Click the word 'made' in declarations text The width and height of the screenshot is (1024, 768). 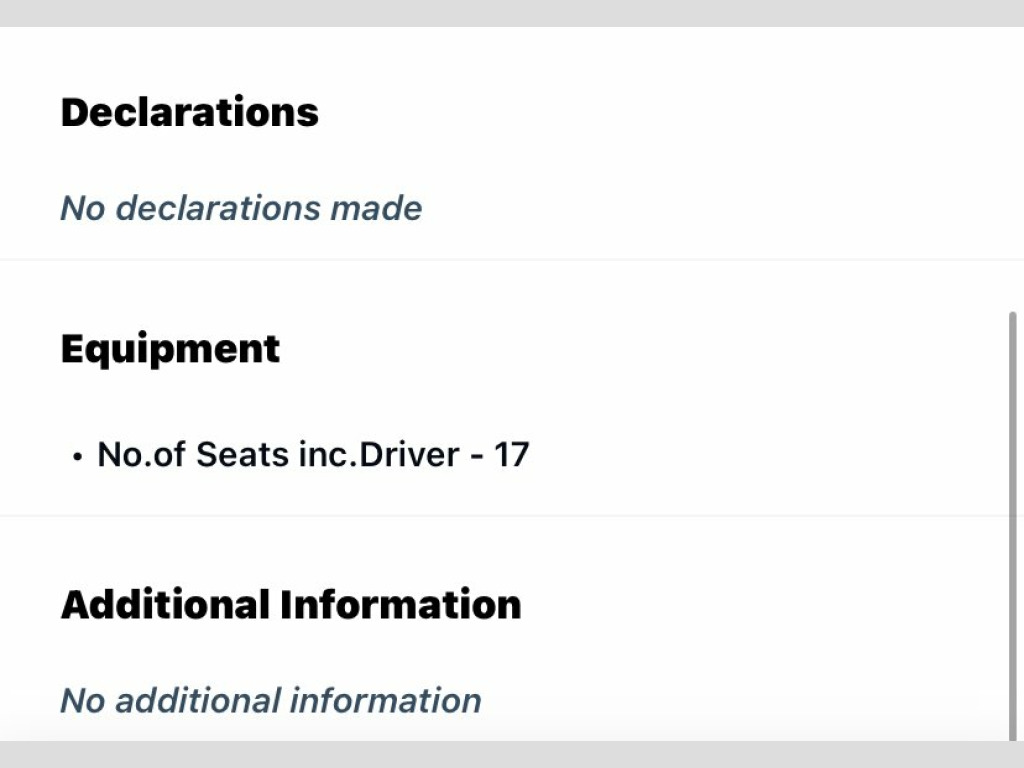pyautogui.click(x=376, y=208)
